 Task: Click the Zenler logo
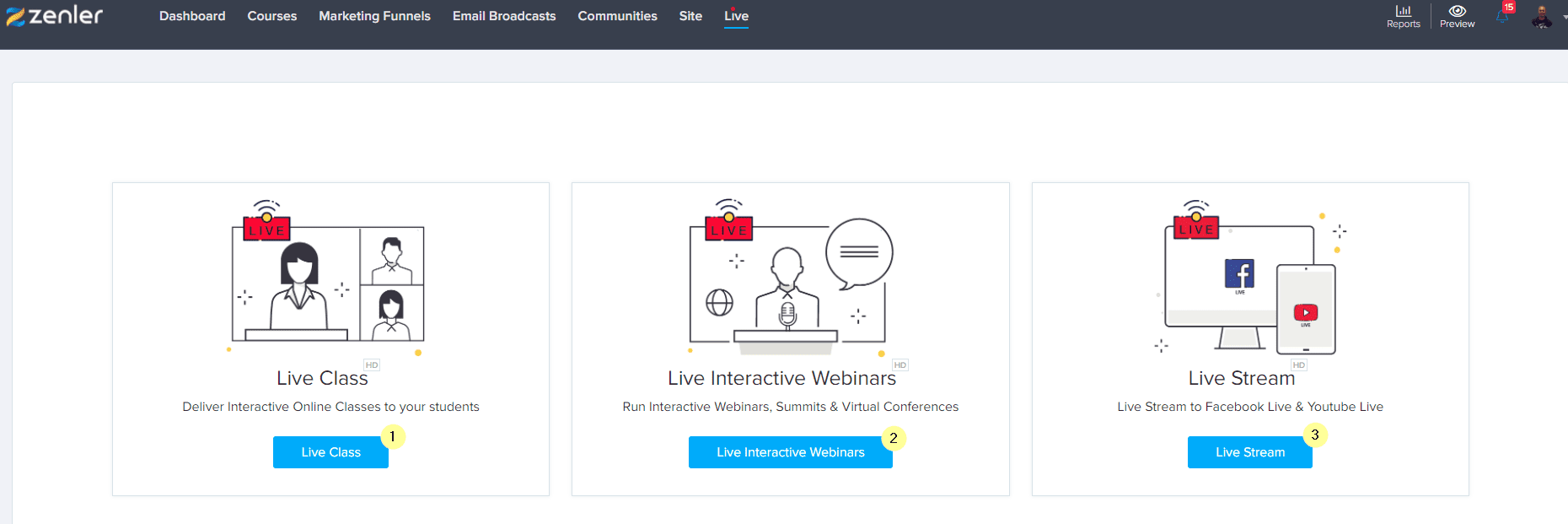click(55, 16)
